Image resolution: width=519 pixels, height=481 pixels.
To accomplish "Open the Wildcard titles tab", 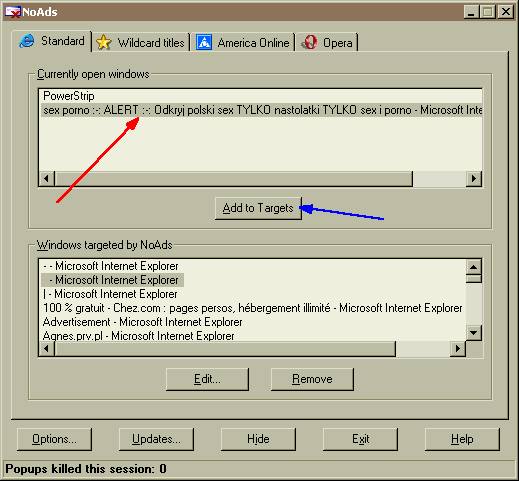I will tap(141, 43).
